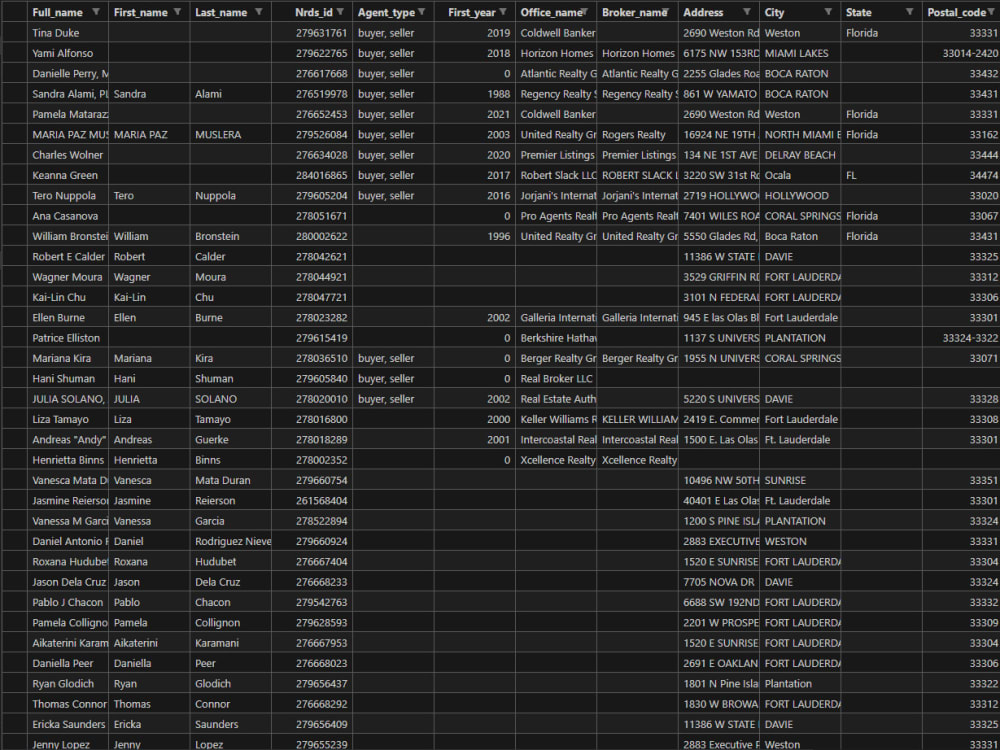
Task: Select last name cell Calder
Action: (230, 257)
